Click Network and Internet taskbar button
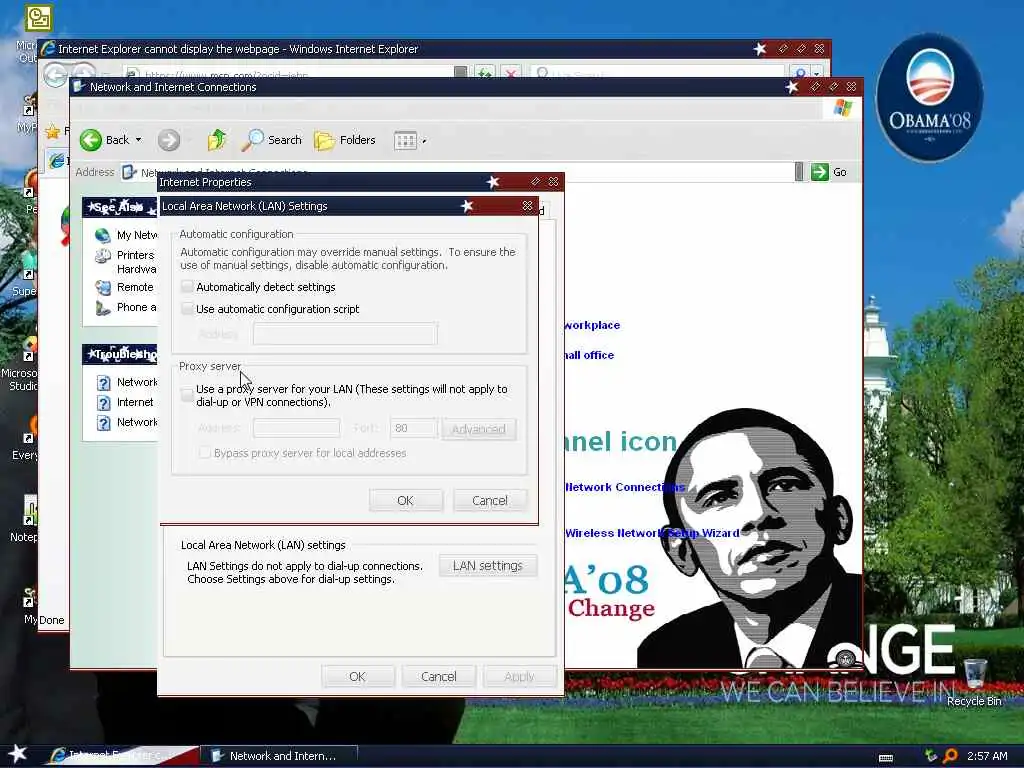 pos(279,756)
